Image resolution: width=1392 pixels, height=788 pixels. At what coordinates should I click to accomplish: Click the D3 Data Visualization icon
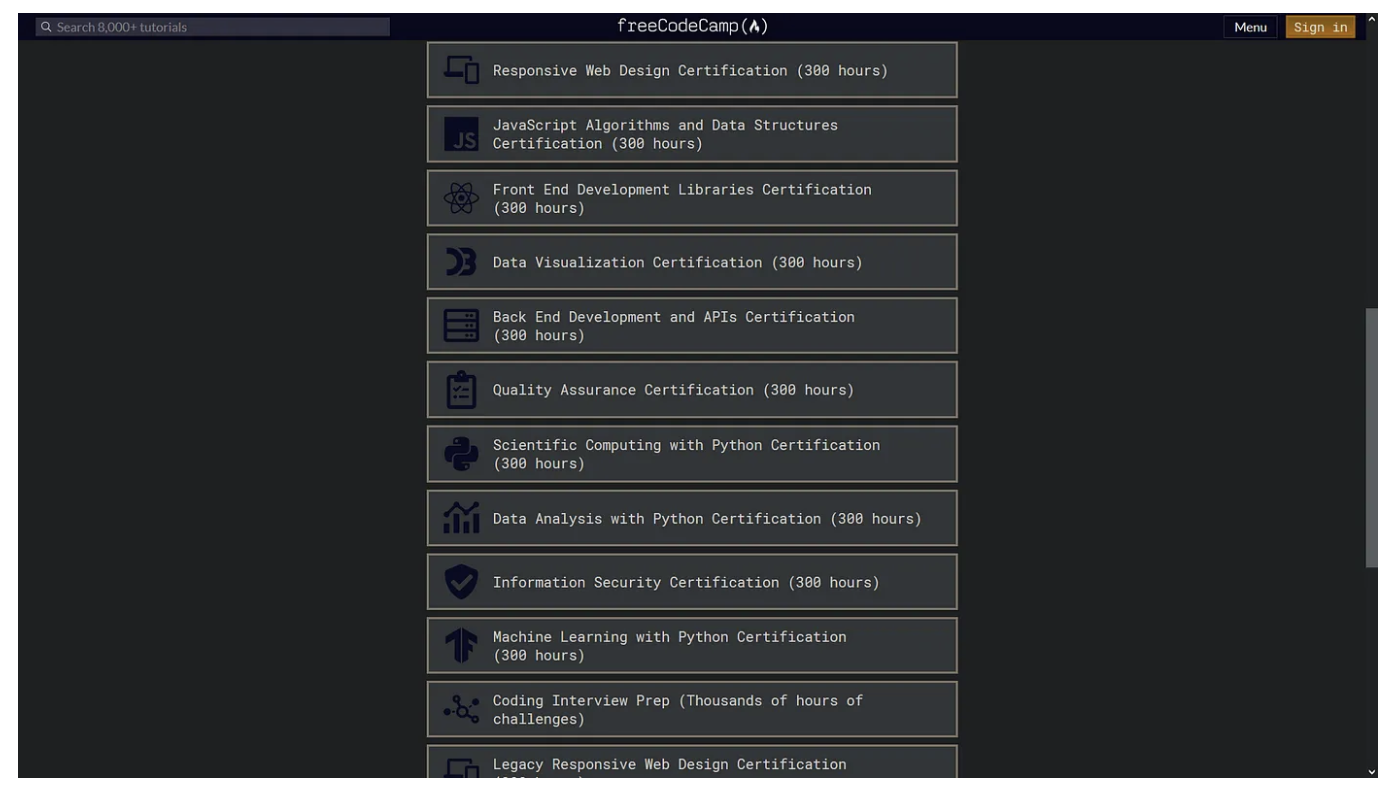(461, 262)
